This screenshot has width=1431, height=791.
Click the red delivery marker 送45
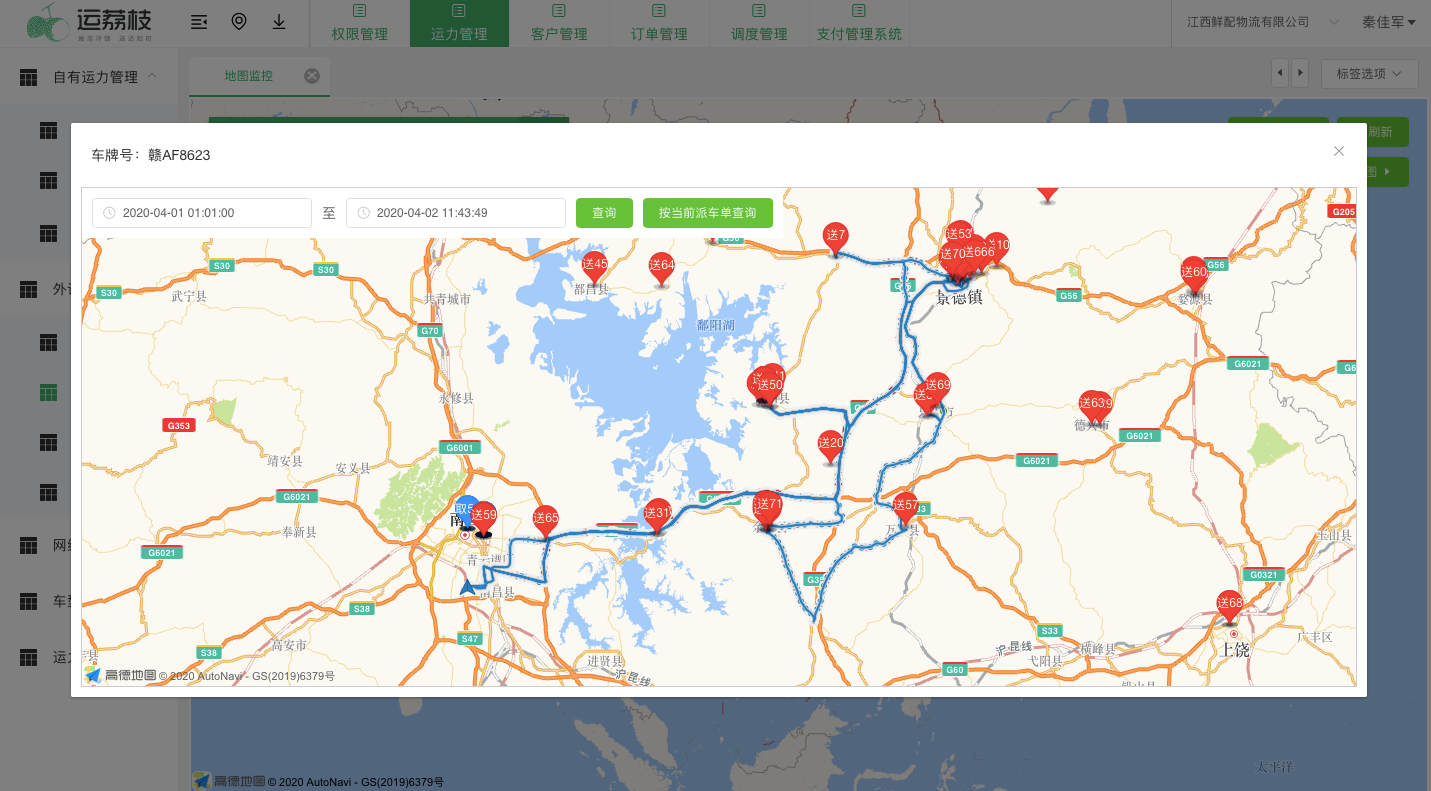point(595,266)
